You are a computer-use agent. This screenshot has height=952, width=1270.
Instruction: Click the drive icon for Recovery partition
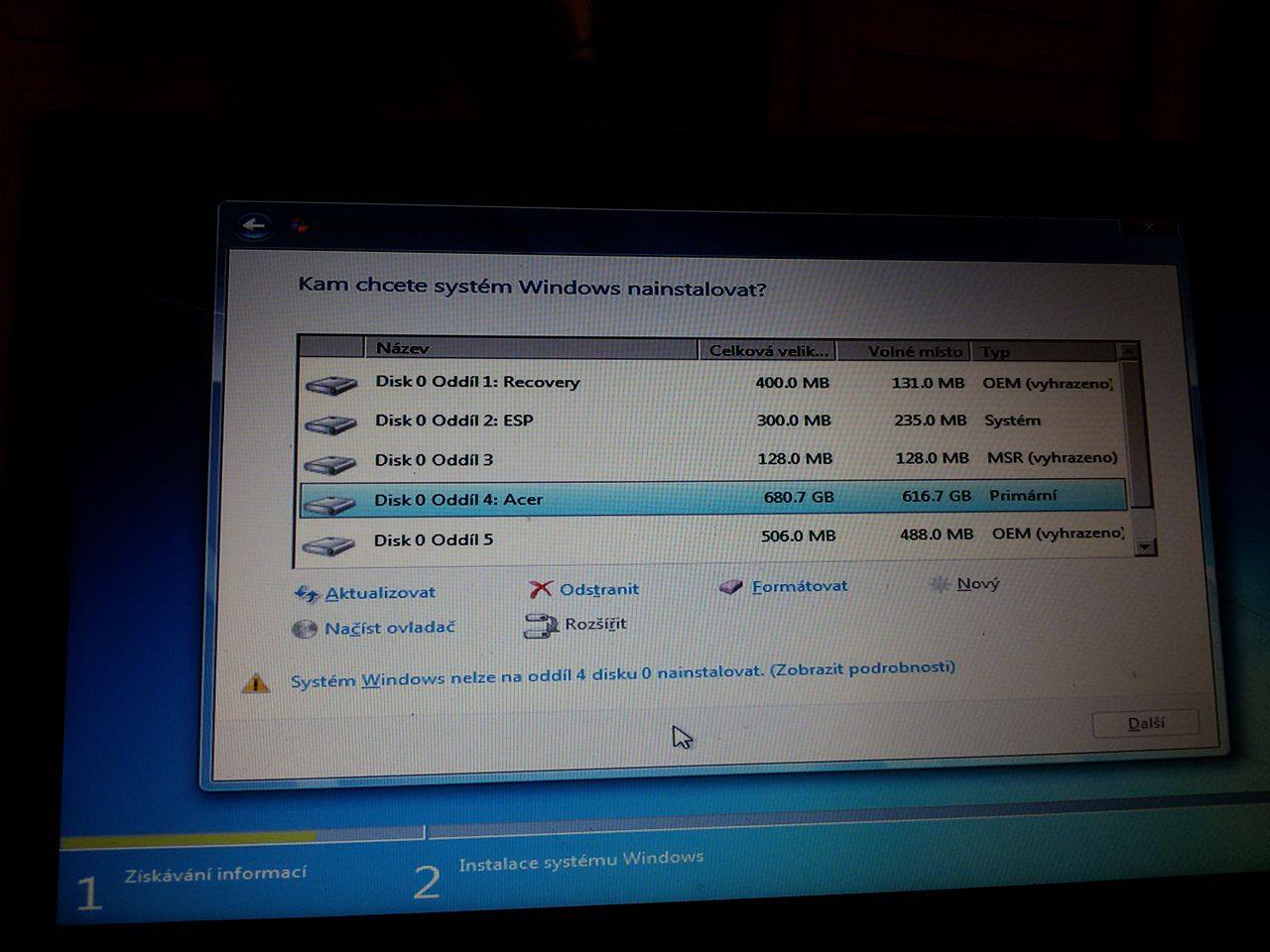(330, 385)
